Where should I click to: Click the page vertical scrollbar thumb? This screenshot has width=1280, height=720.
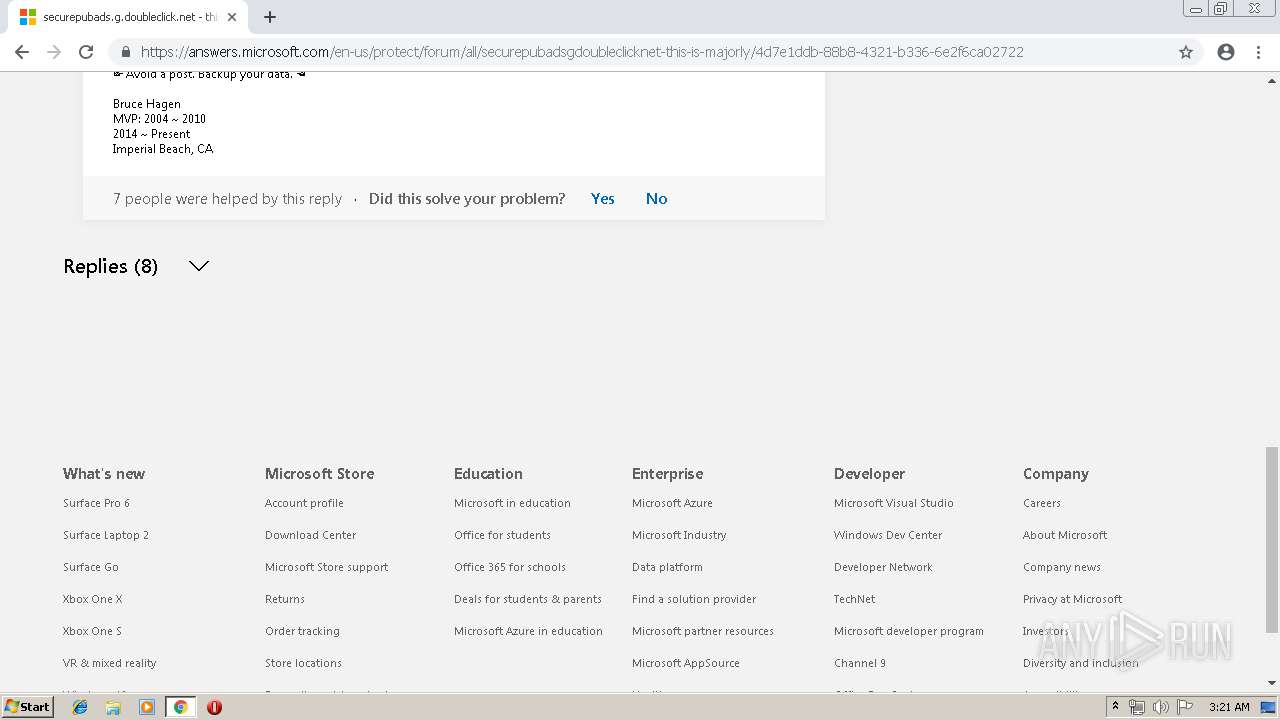[1271, 540]
